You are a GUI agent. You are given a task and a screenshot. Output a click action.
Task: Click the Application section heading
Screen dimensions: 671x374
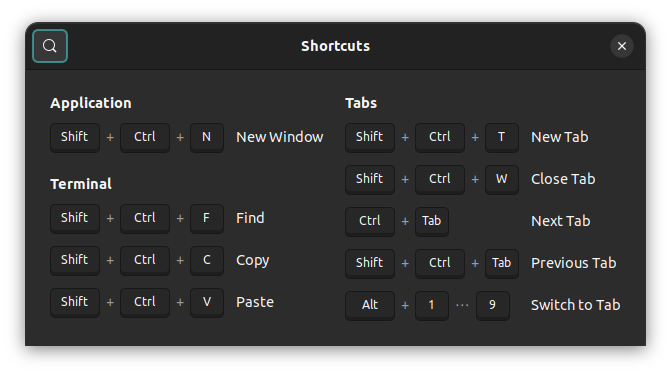coord(91,103)
